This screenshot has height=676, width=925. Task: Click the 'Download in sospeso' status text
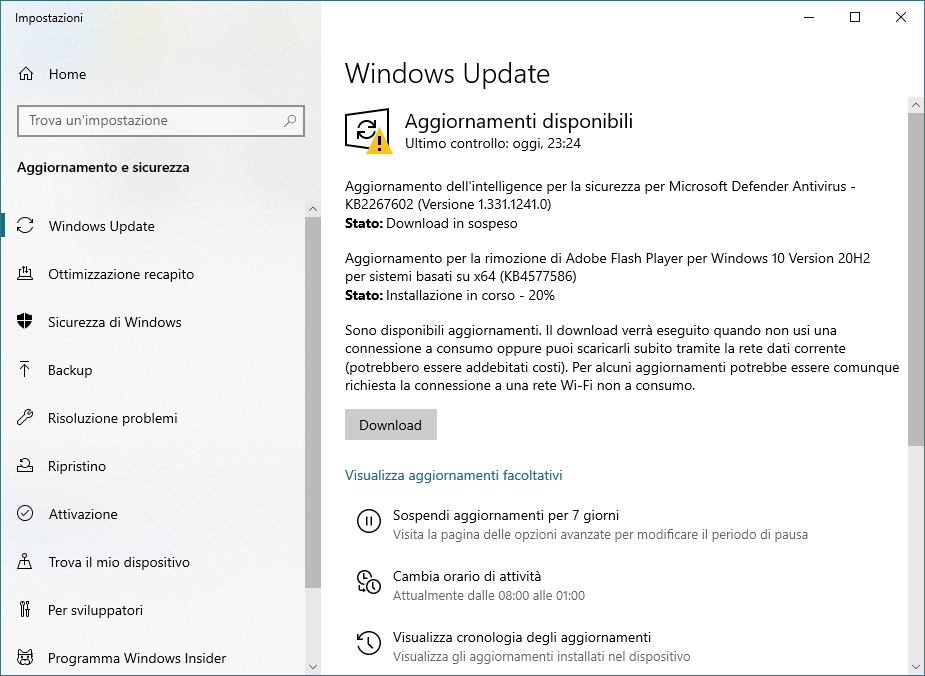pyautogui.click(x=451, y=224)
